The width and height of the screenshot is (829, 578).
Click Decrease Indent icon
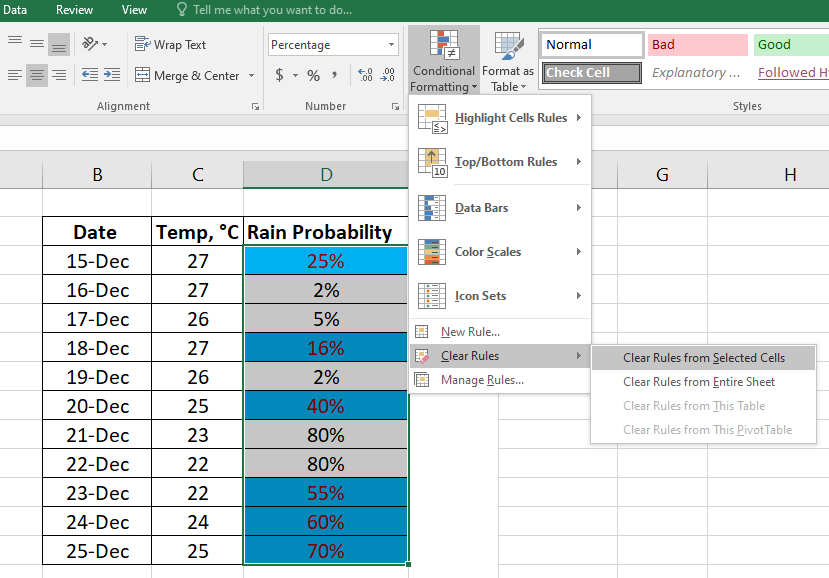pos(89,75)
